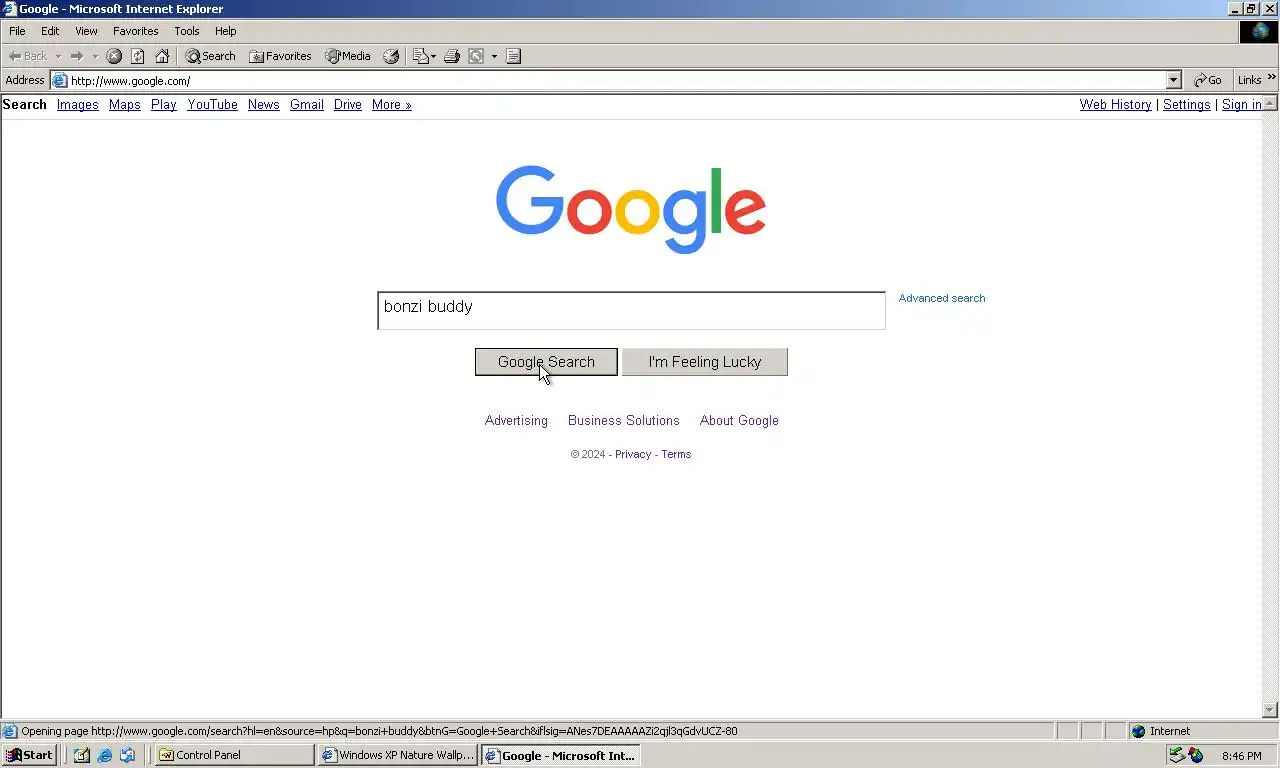Image resolution: width=1280 pixels, height=768 pixels.
Task: Open the Start menu
Action: [29, 755]
